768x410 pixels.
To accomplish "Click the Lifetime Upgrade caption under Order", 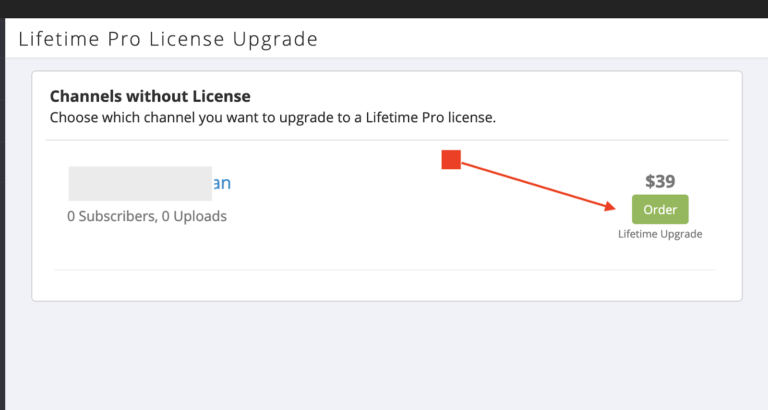I will tap(660, 234).
